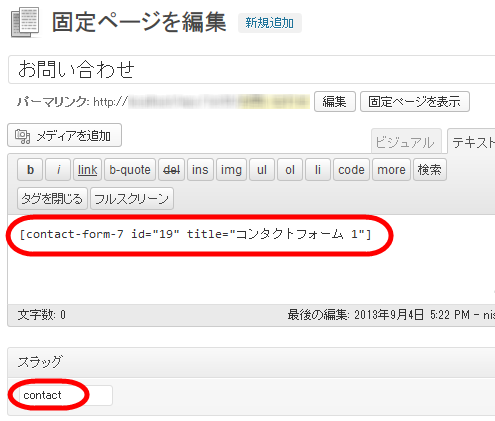Click the bold 'b' quicktag button
495x421 pixels.
pos(30,170)
